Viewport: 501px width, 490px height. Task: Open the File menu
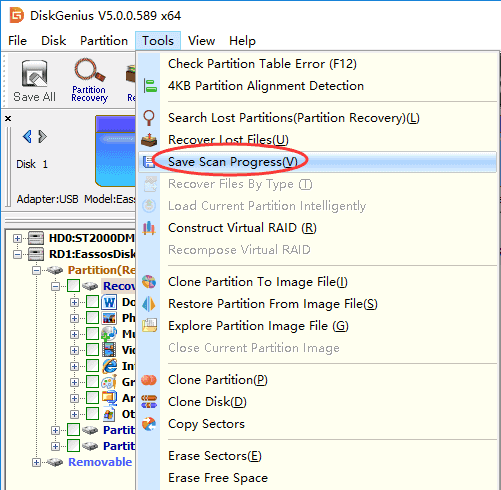[x=17, y=41]
